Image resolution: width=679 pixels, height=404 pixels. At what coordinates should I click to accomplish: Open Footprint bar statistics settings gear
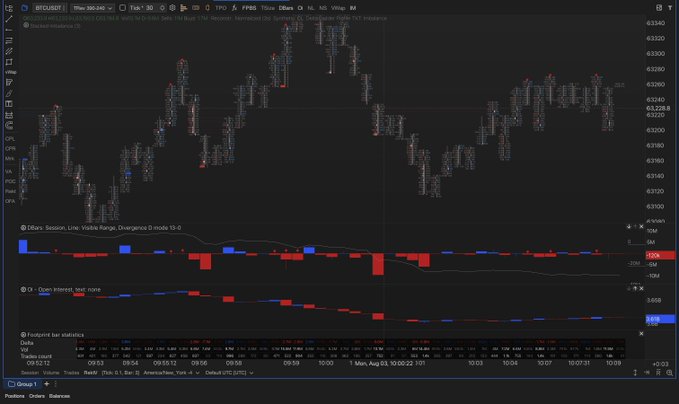(x=23, y=335)
